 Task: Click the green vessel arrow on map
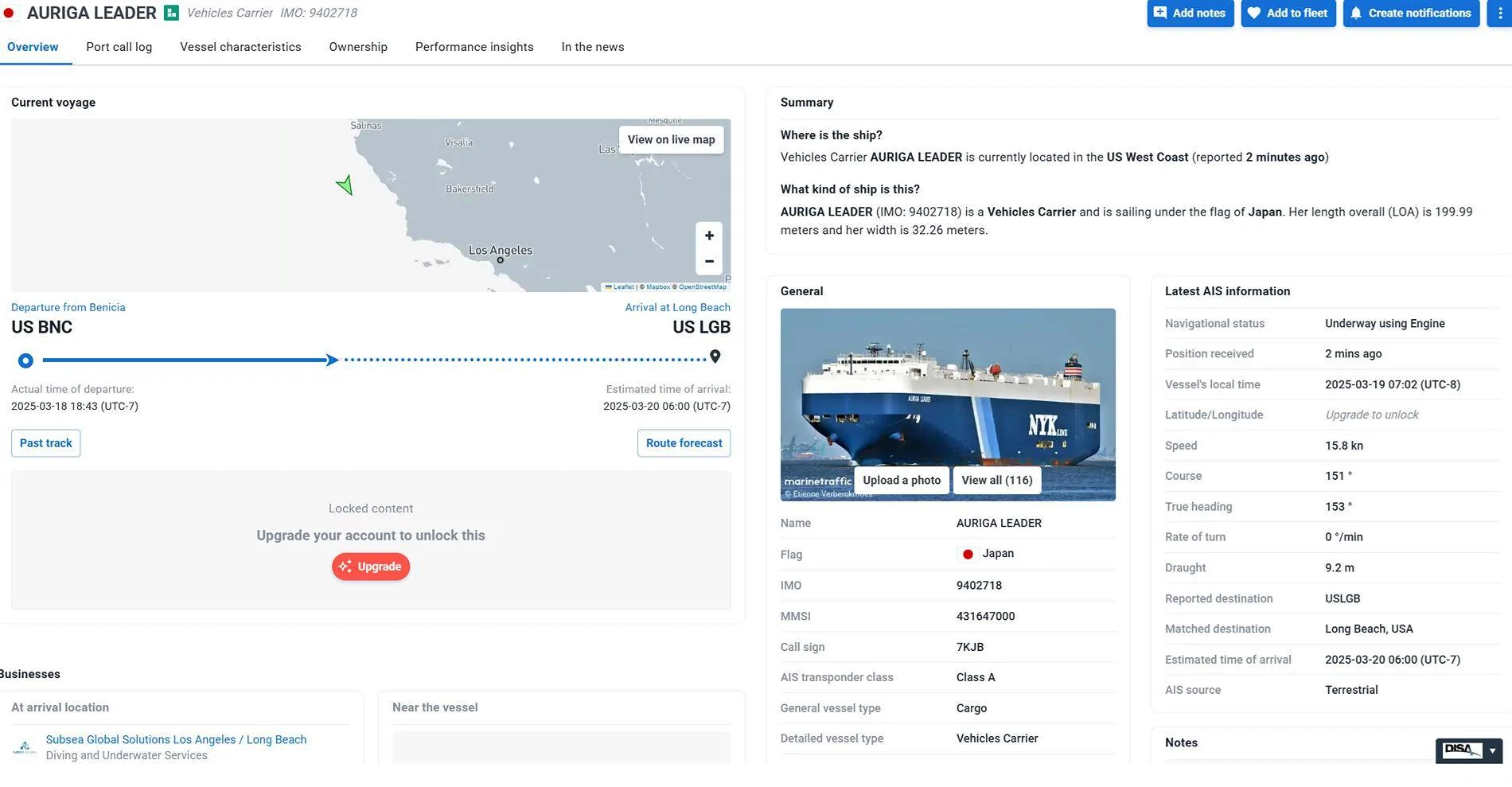345,185
